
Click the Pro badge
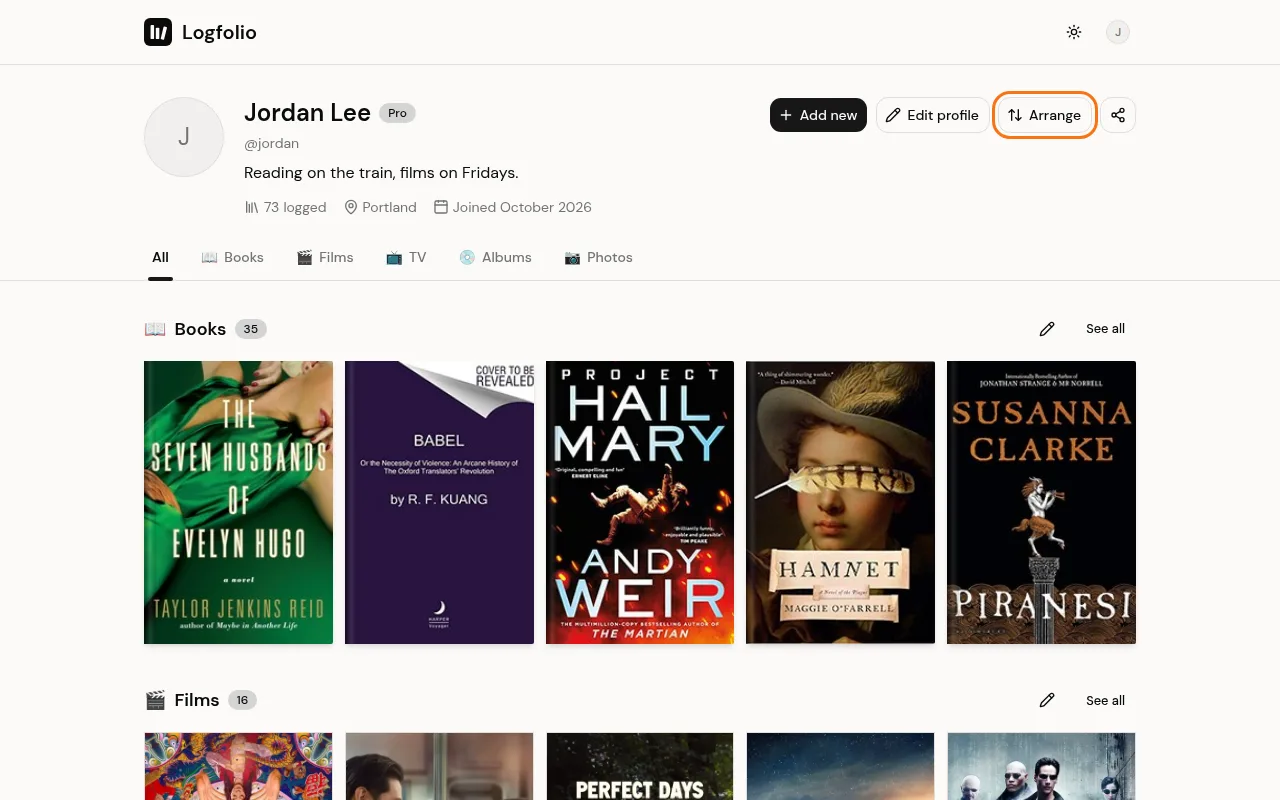click(397, 113)
